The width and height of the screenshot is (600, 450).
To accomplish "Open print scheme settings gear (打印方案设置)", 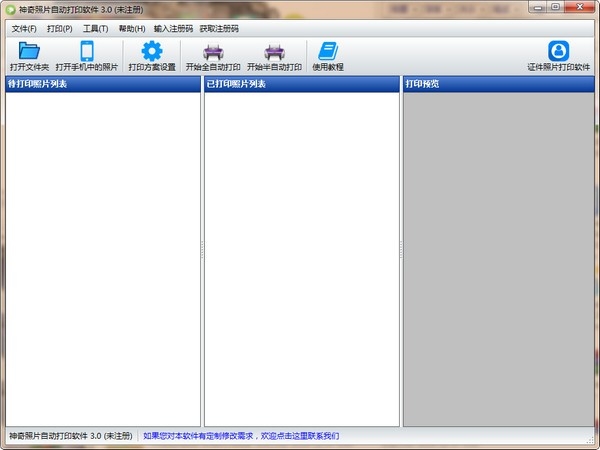I will pos(151,55).
